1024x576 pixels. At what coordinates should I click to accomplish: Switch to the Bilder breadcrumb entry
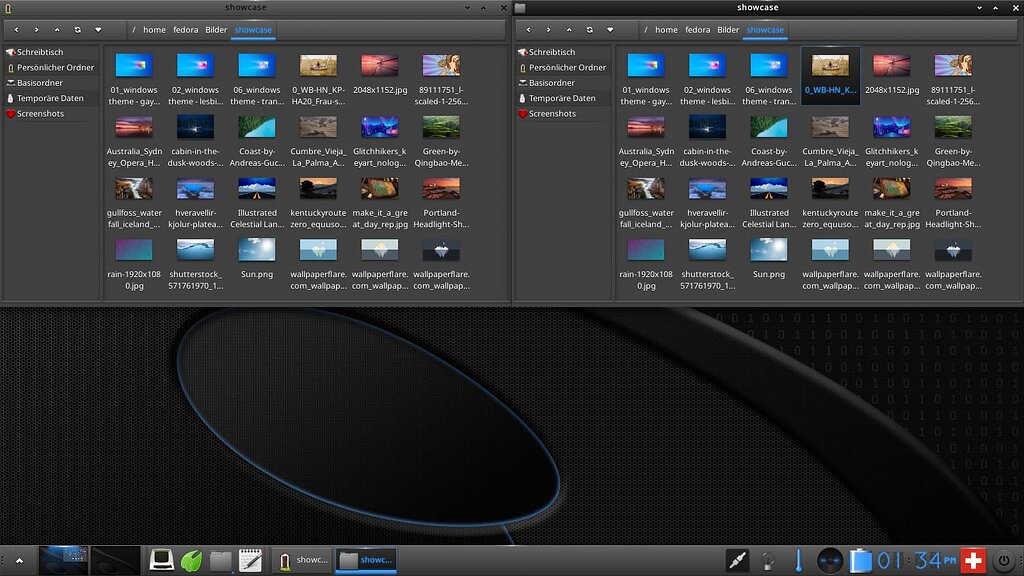[x=216, y=29]
